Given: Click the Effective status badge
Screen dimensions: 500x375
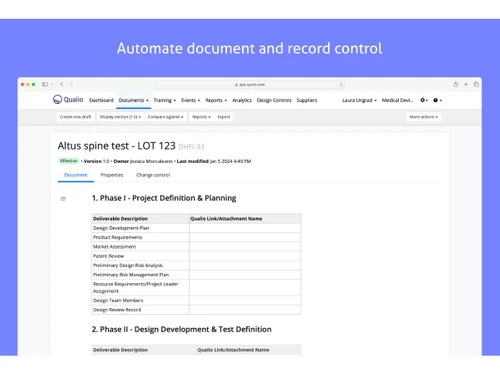Looking at the screenshot, I should pyautogui.click(x=69, y=161).
